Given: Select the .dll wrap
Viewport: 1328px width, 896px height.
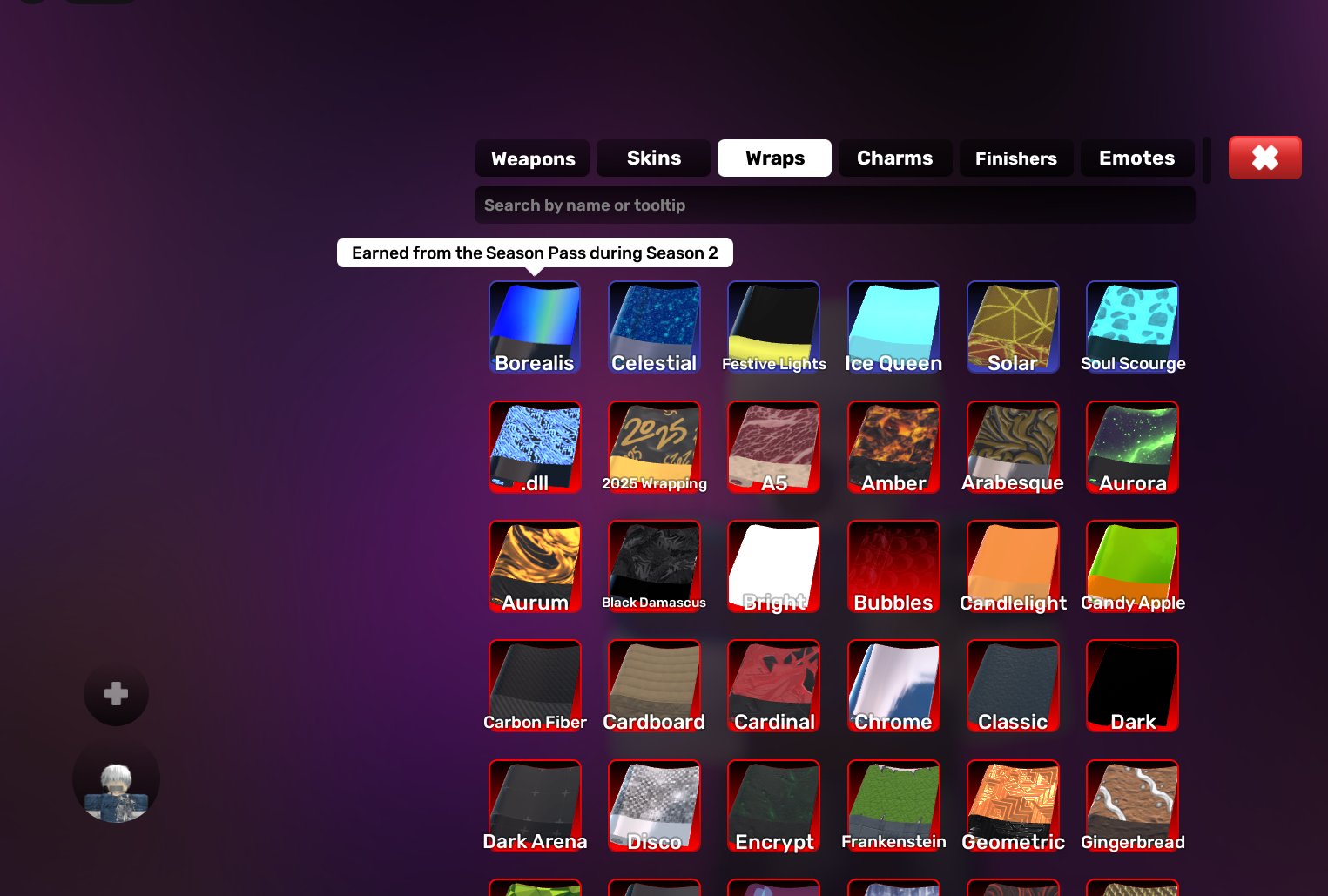Looking at the screenshot, I should (535, 447).
